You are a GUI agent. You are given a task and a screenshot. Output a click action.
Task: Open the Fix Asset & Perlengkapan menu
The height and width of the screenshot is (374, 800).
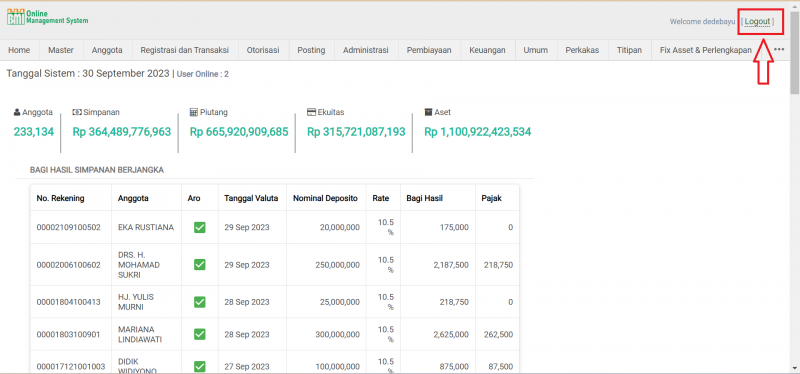pyautogui.click(x=706, y=50)
